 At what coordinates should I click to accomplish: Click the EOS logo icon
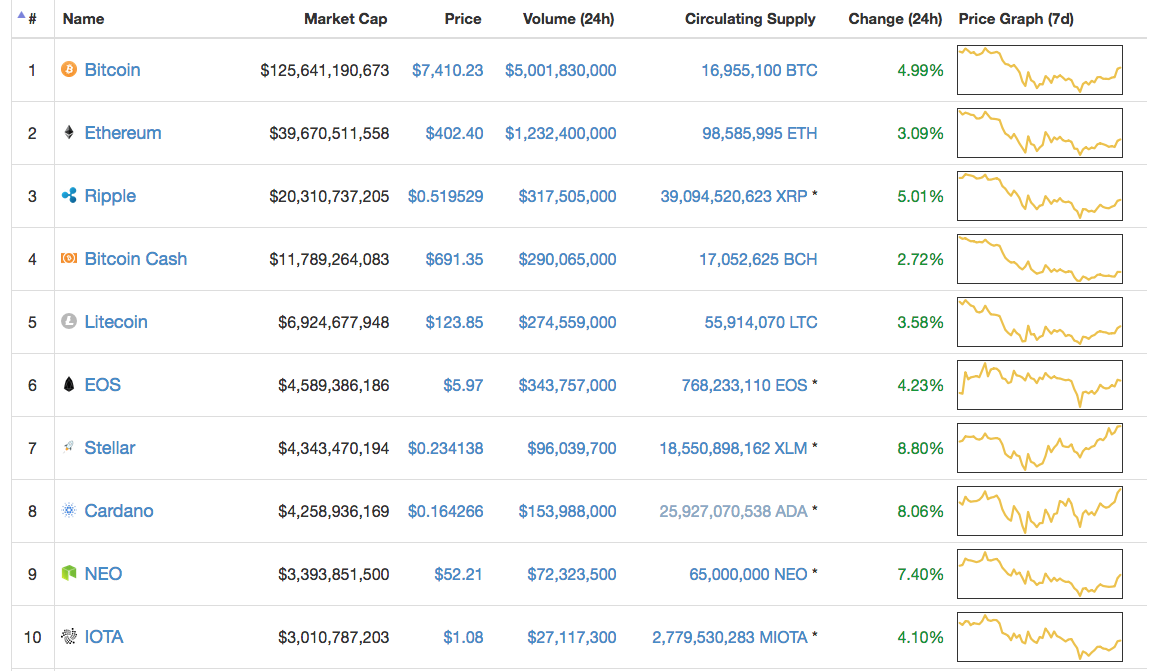(x=69, y=385)
